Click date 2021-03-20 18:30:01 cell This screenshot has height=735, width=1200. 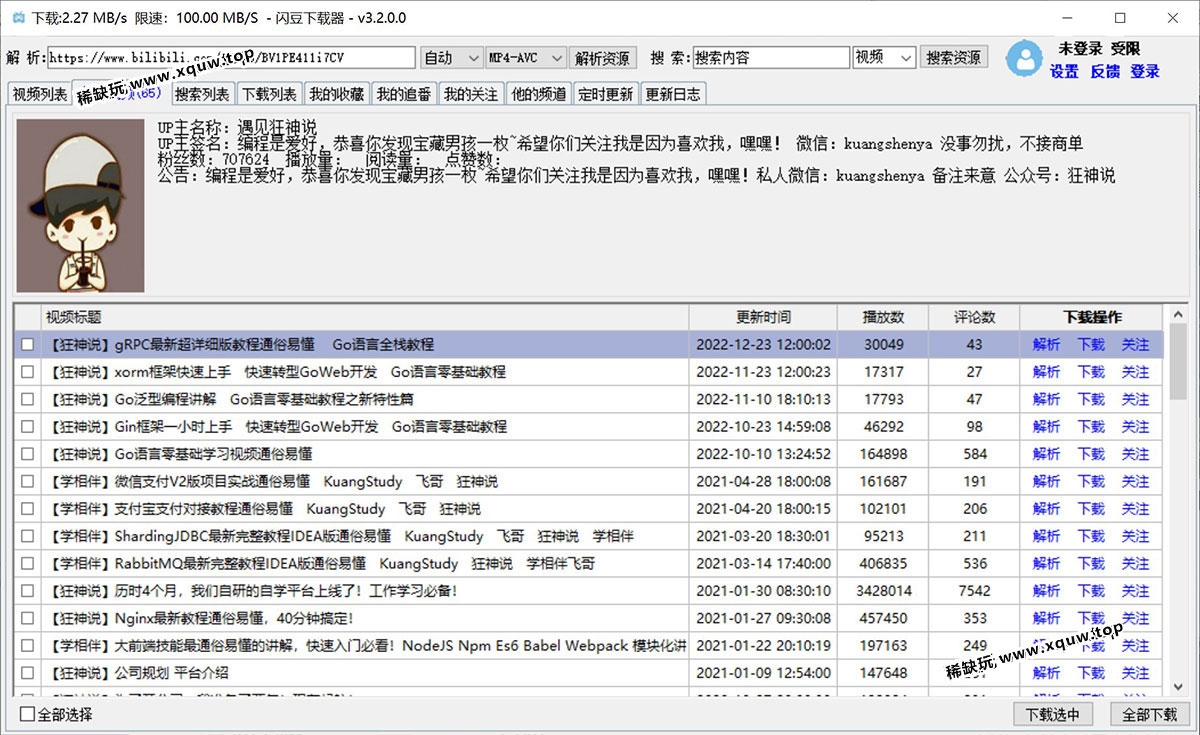pyautogui.click(x=763, y=536)
